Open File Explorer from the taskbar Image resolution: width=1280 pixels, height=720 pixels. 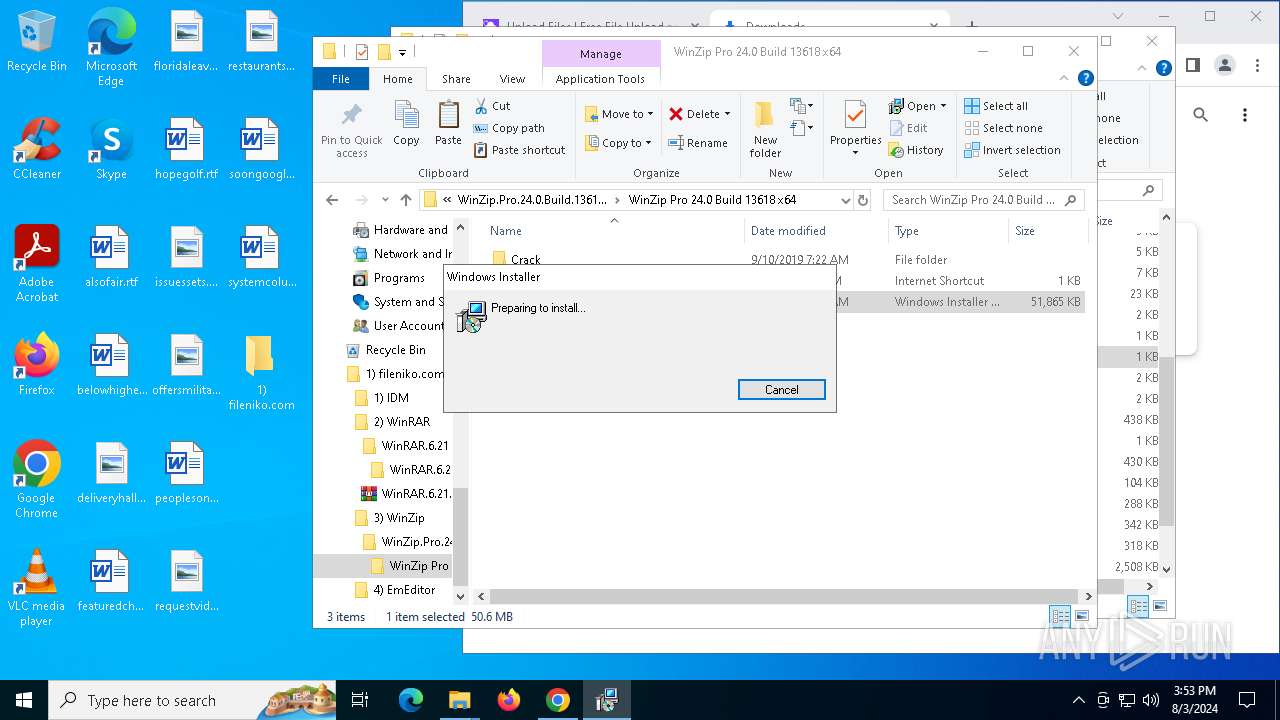tap(459, 700)
